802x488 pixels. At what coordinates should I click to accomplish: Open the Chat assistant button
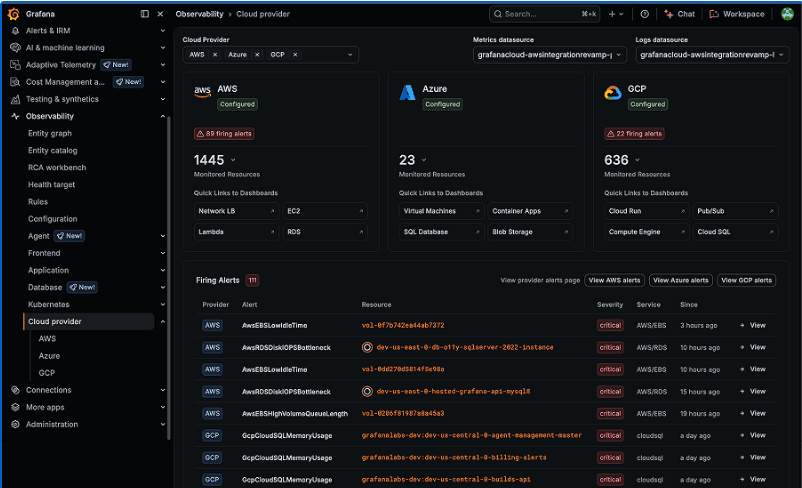point(680,14)
